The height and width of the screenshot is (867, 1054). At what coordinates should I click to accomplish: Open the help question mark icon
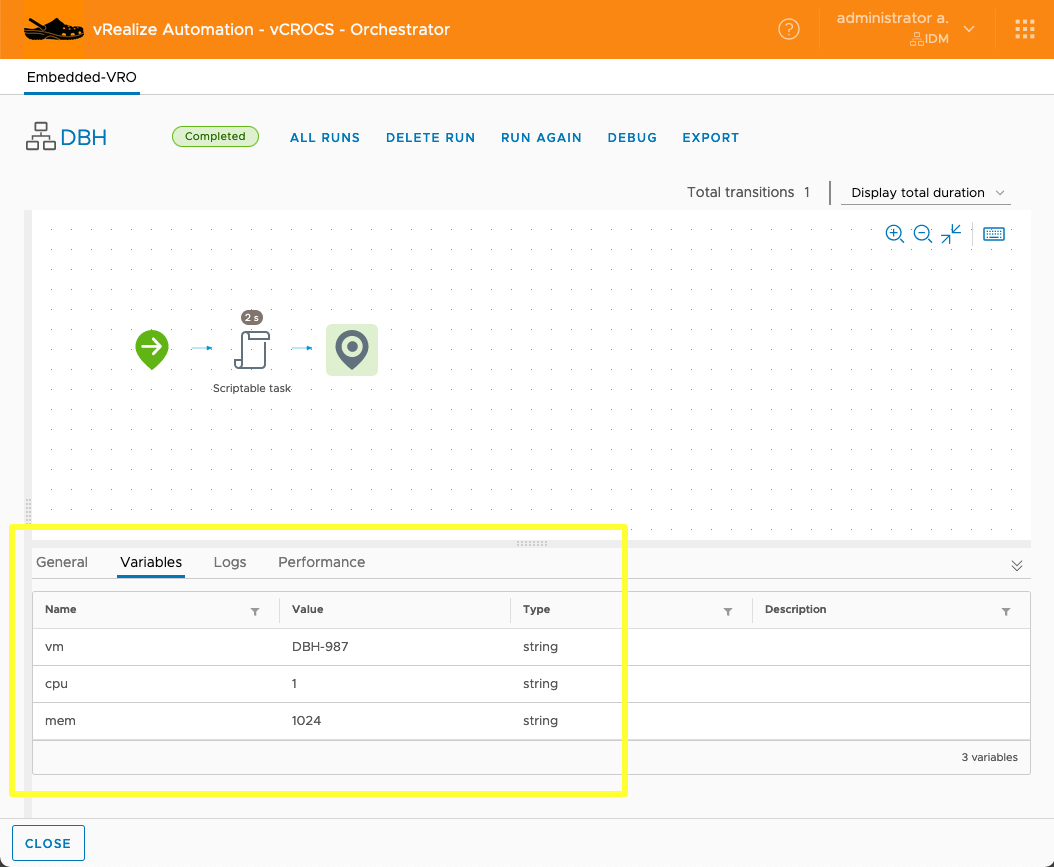pyautogui.click(x=789, y=29)
